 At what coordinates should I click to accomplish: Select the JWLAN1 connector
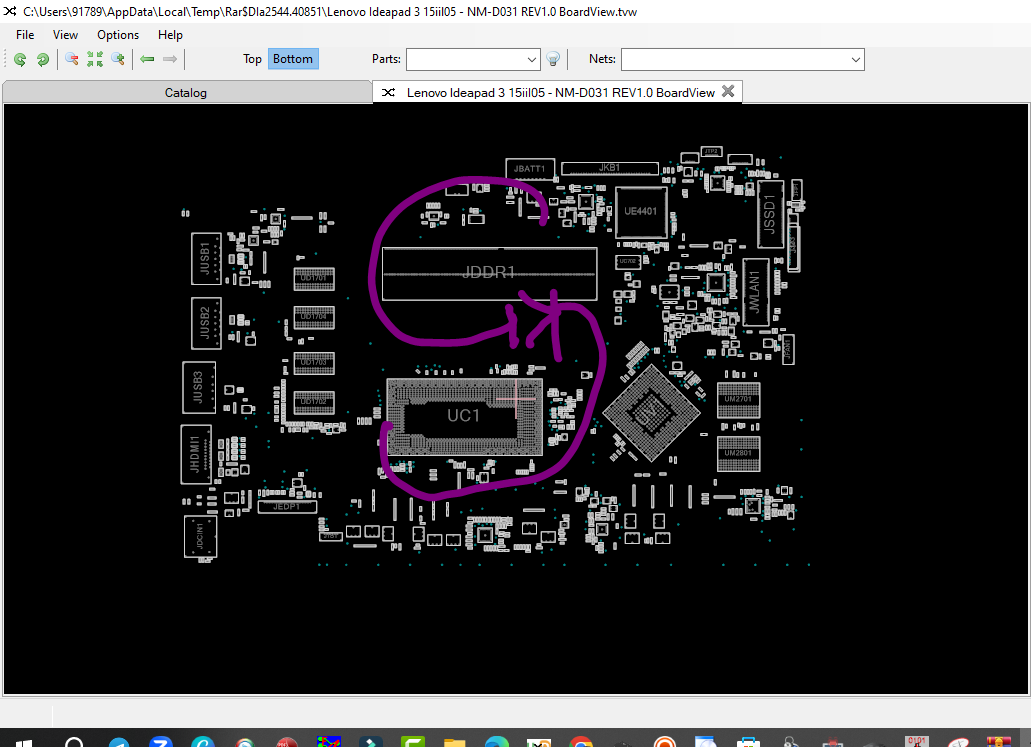755,292
